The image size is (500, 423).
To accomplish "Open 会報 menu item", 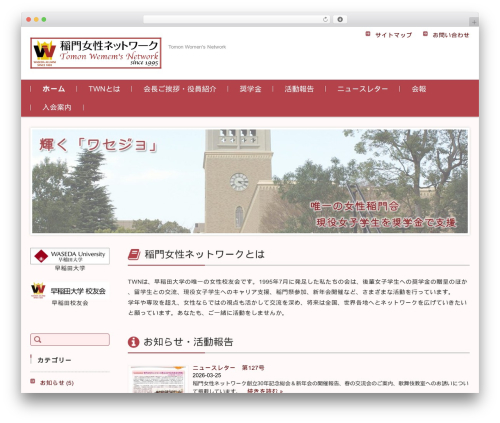I will [419, 89].
